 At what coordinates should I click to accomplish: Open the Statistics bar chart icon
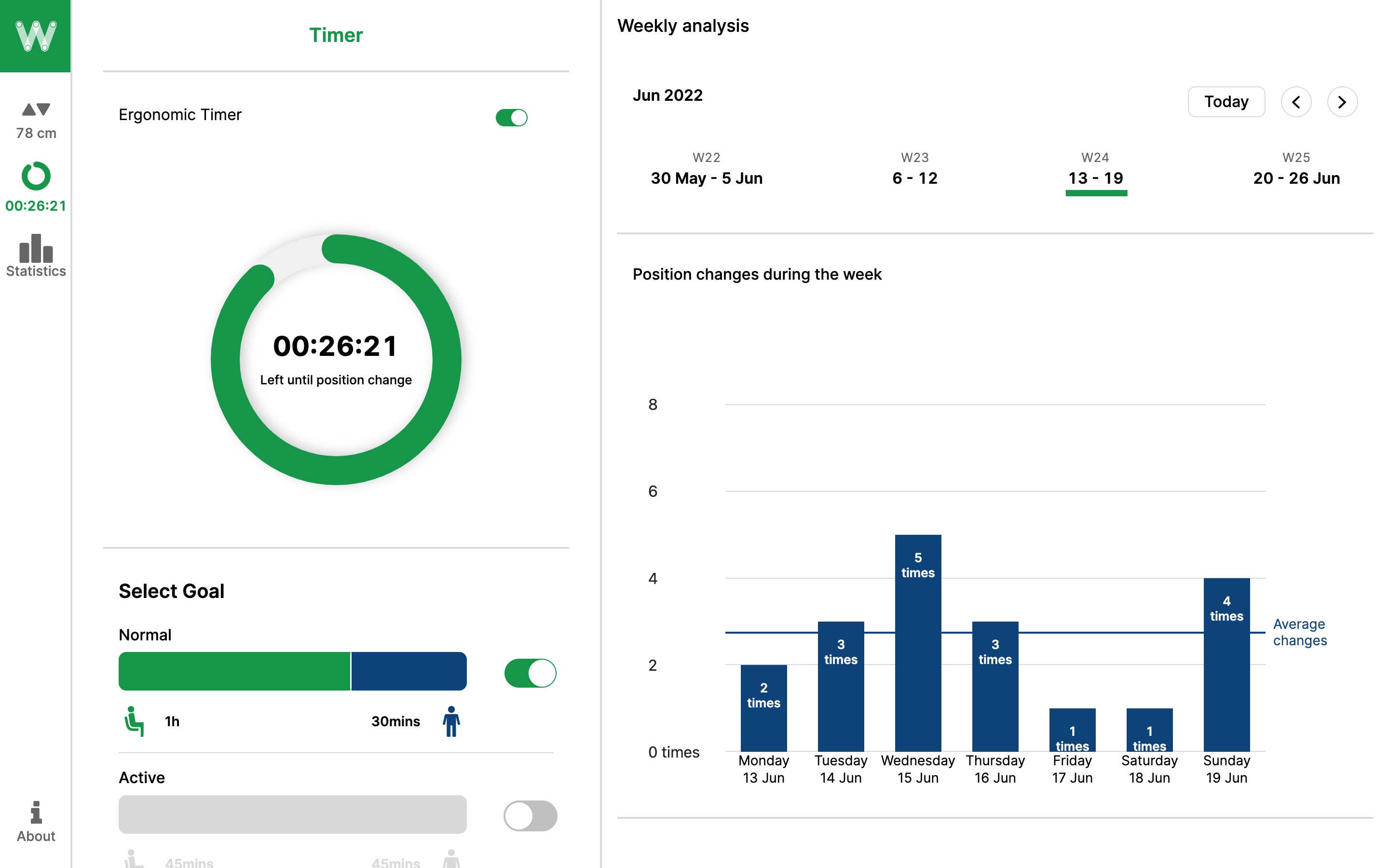(36, 248)
